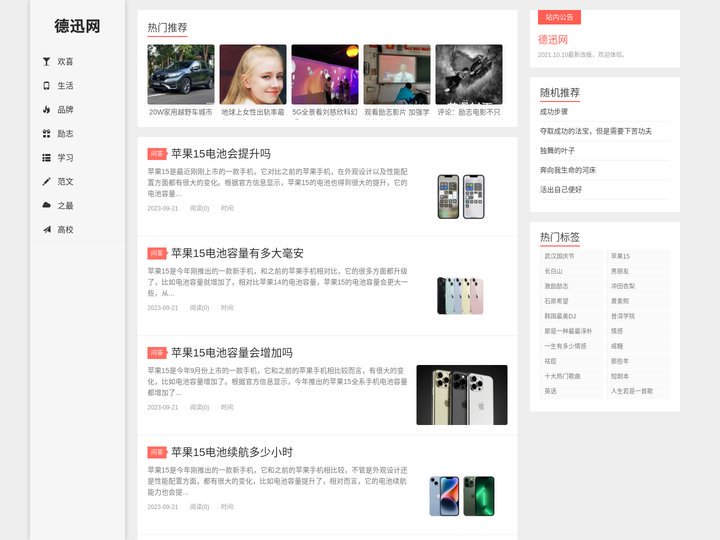Image resolution: width=720 pixels, height=540 pixels.
Task: Click caption 评论：励志电影不只
Action: (x=469, y=112)
